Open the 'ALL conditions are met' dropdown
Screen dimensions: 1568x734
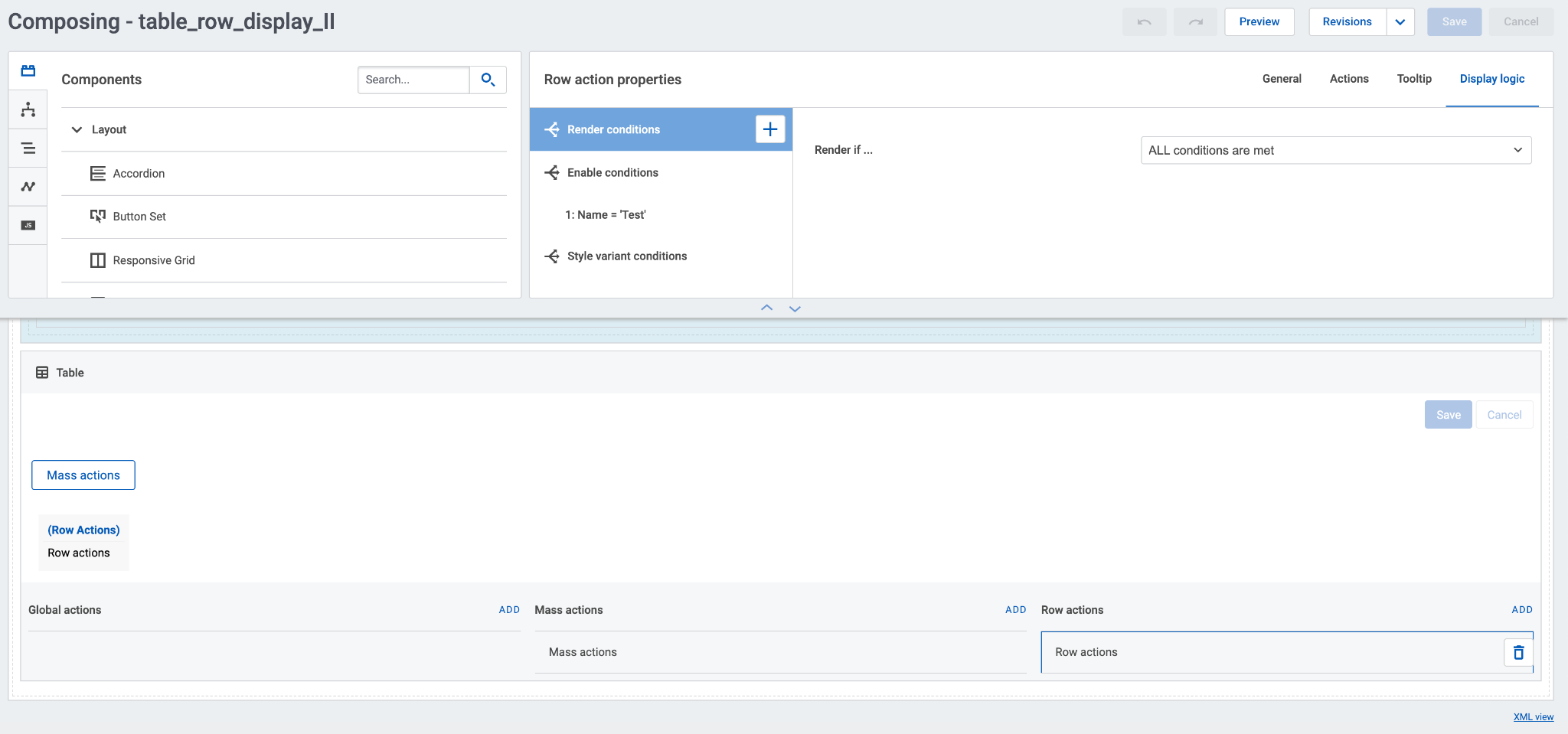point(1335,150)
